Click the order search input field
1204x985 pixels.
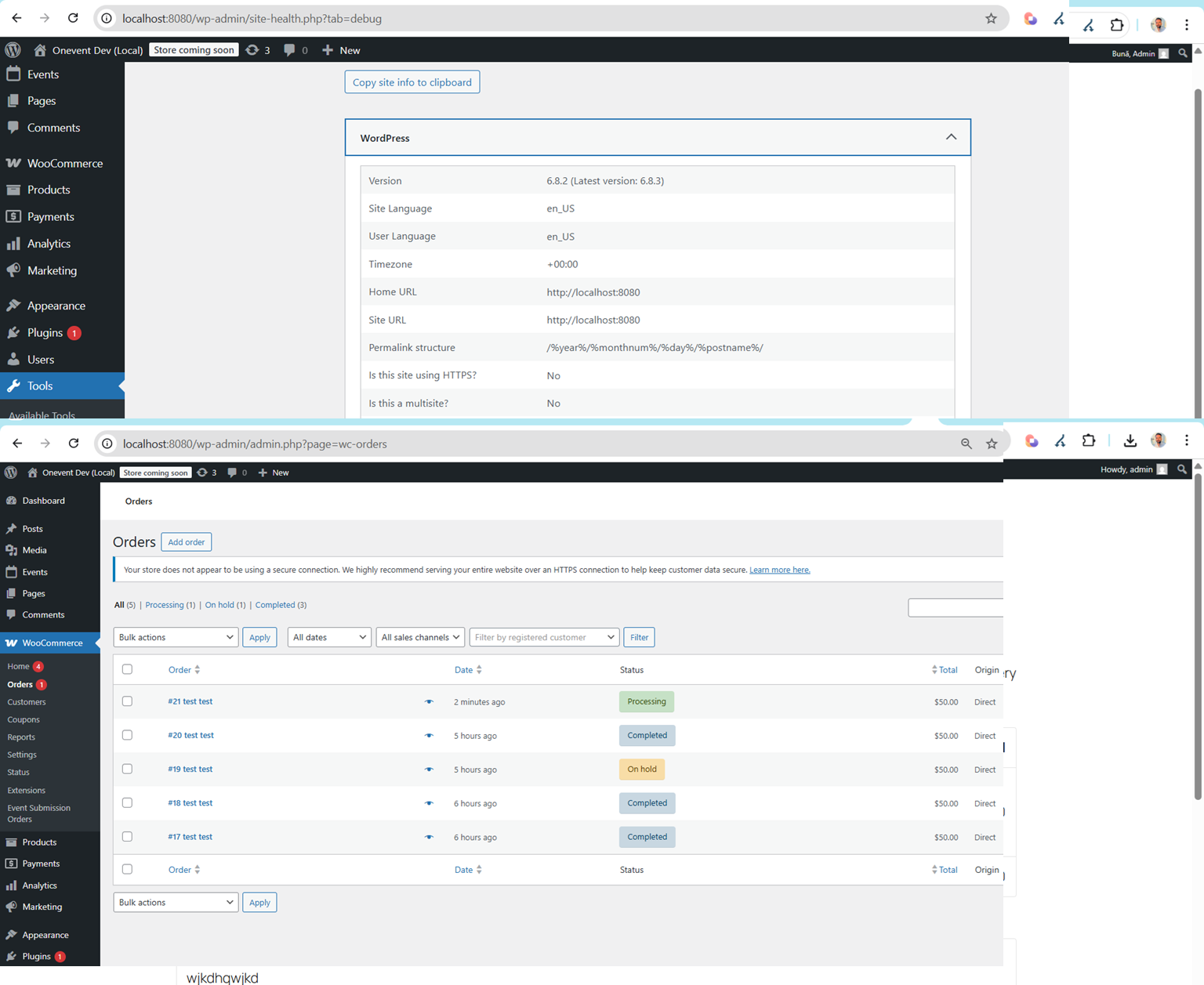[x=955, y=607]
